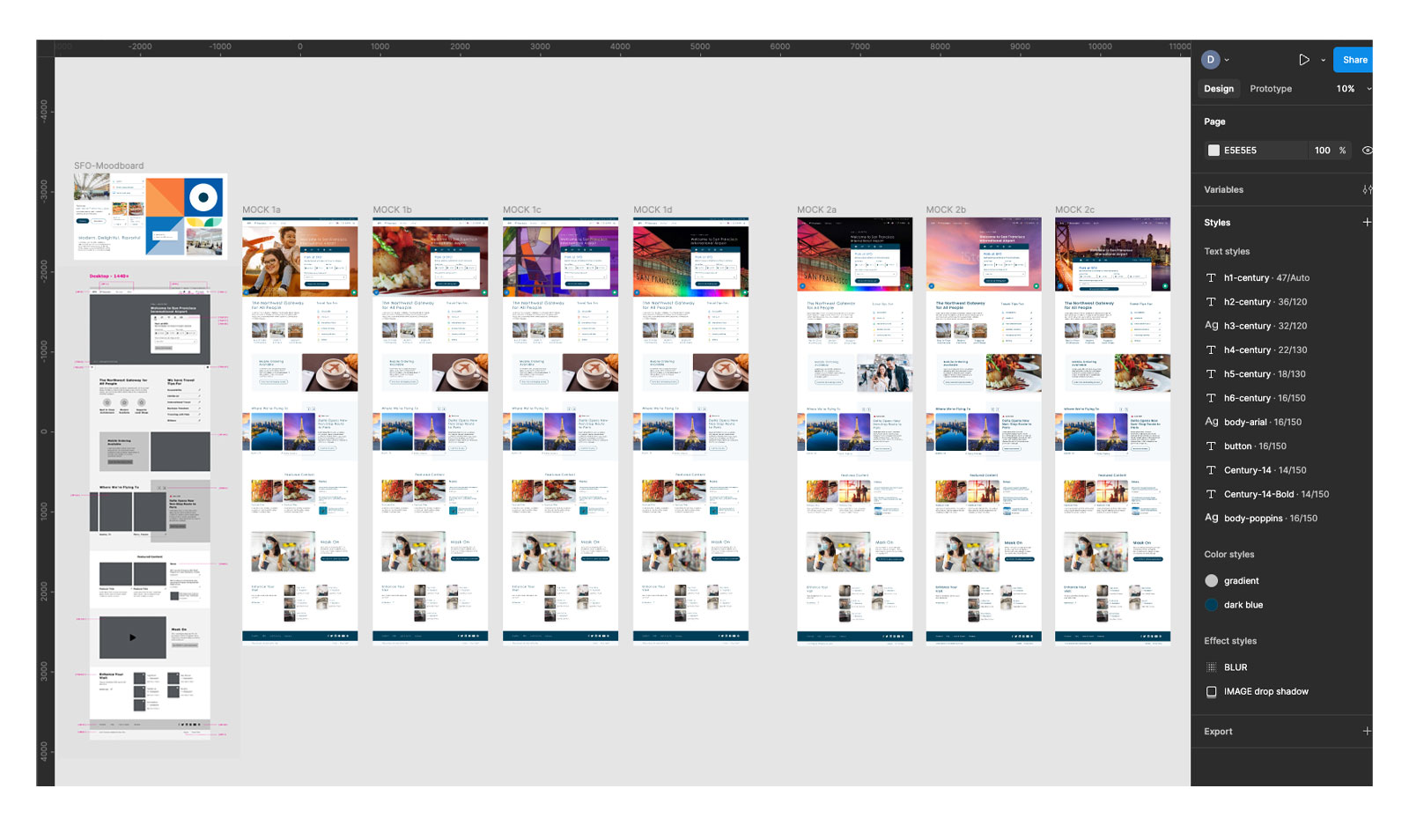Click the dark blue color style swatch
Viewport: 1409px width, 840px height.
[x=1212, y=605]
